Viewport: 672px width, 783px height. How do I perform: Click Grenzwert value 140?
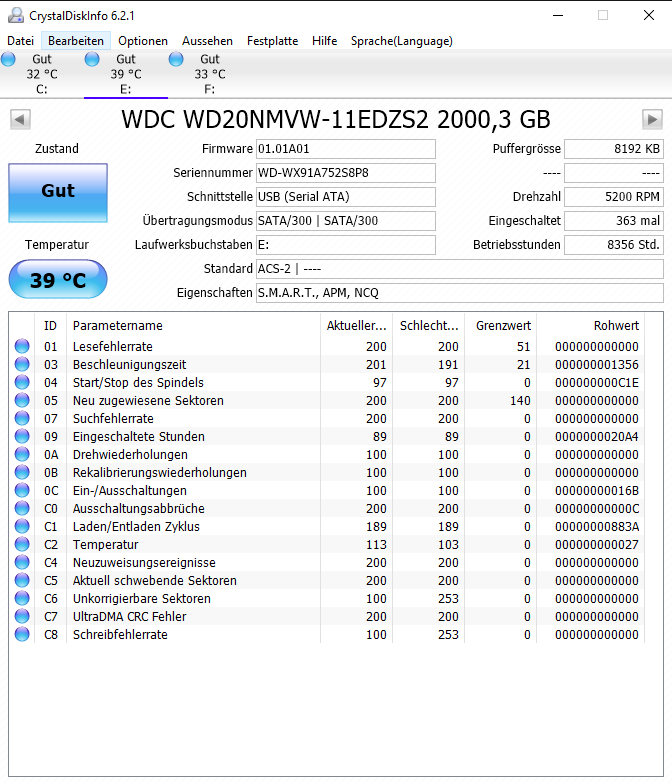click(x=520, y=400)
